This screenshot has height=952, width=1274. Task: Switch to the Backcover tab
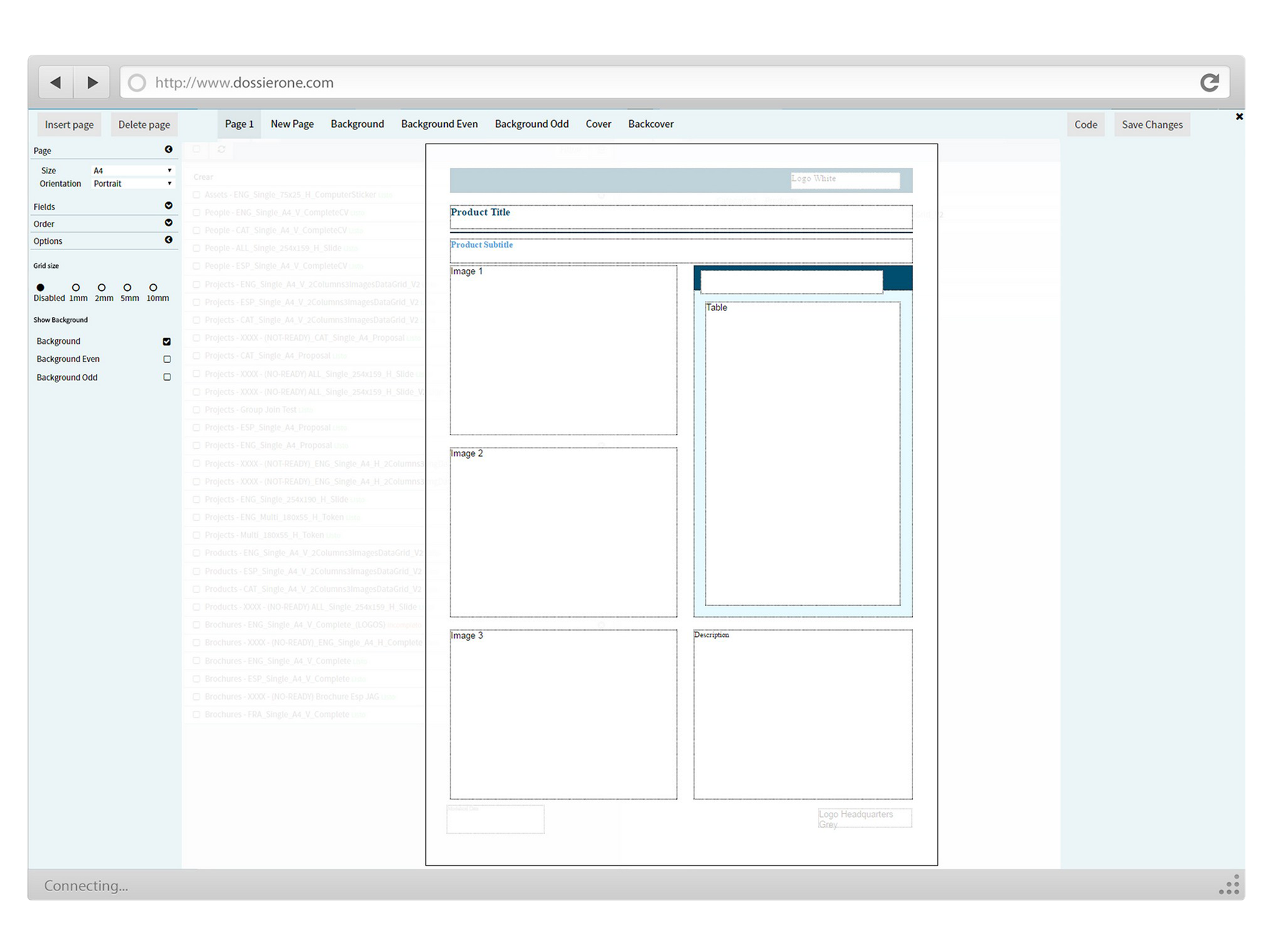click(x=651, y=124)
